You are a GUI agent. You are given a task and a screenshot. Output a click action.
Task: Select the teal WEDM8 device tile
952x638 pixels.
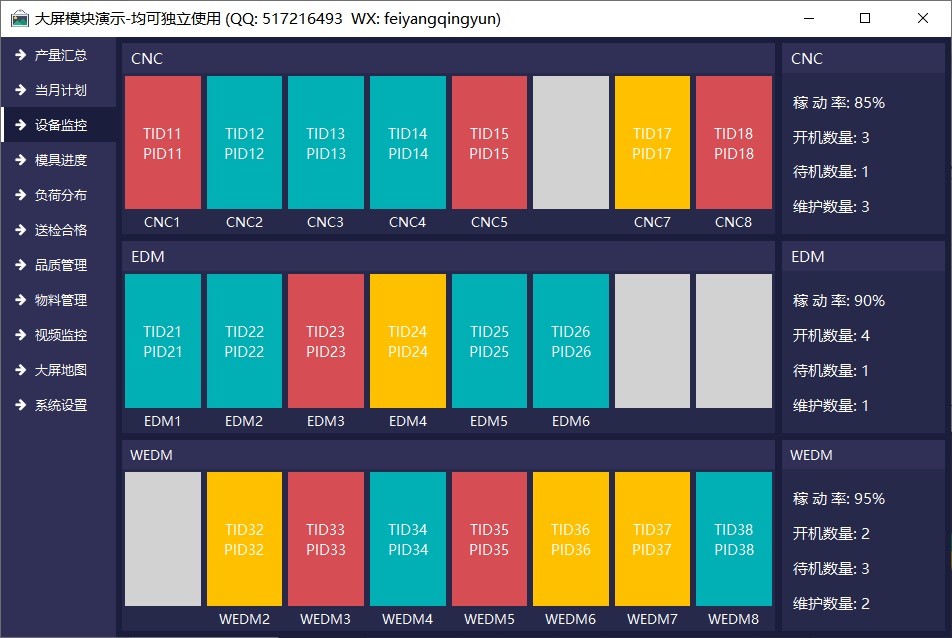pyautogui.click(x=733, y=539)
